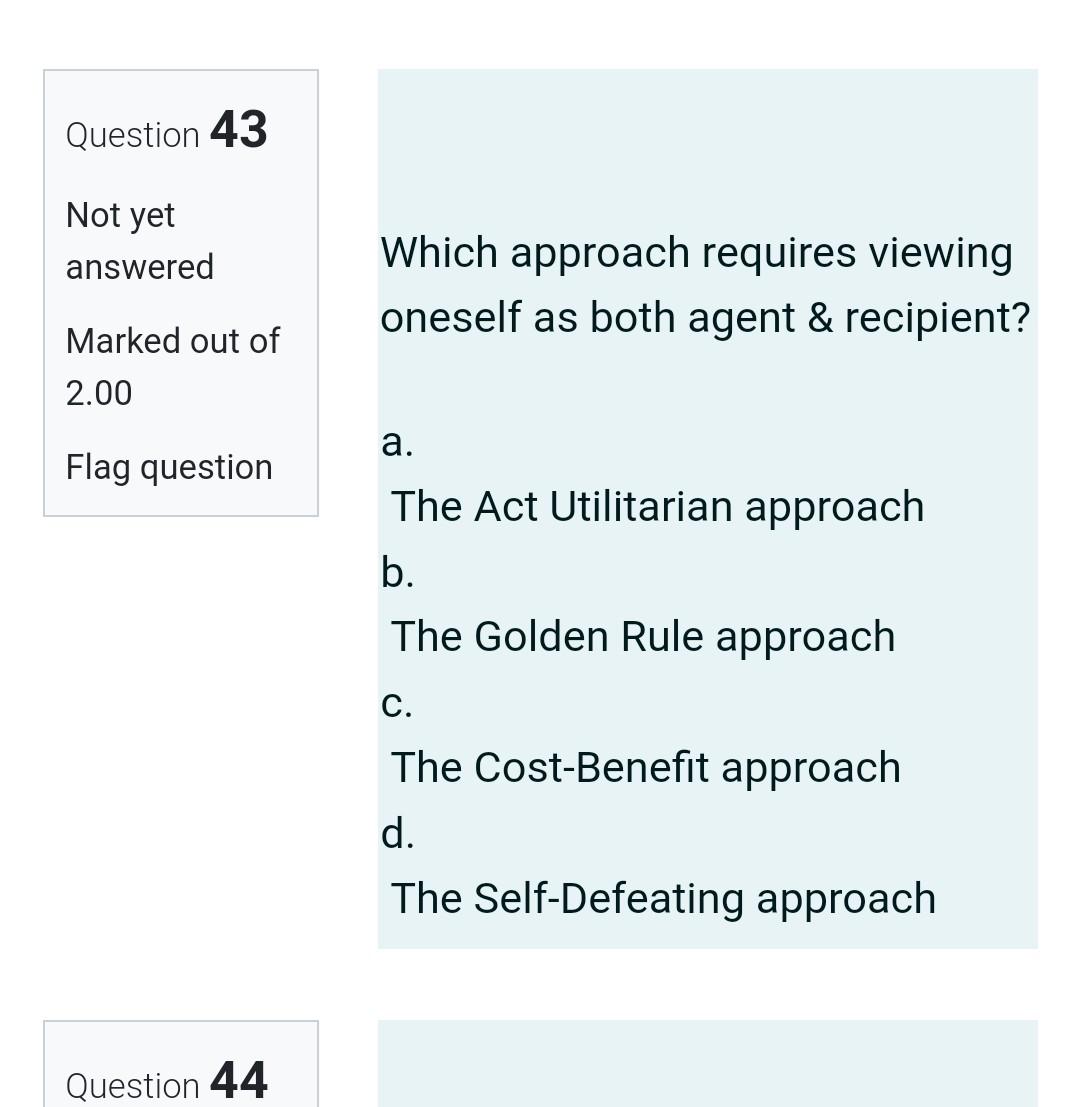Click the 'Flag question' link

click(168, 466)
